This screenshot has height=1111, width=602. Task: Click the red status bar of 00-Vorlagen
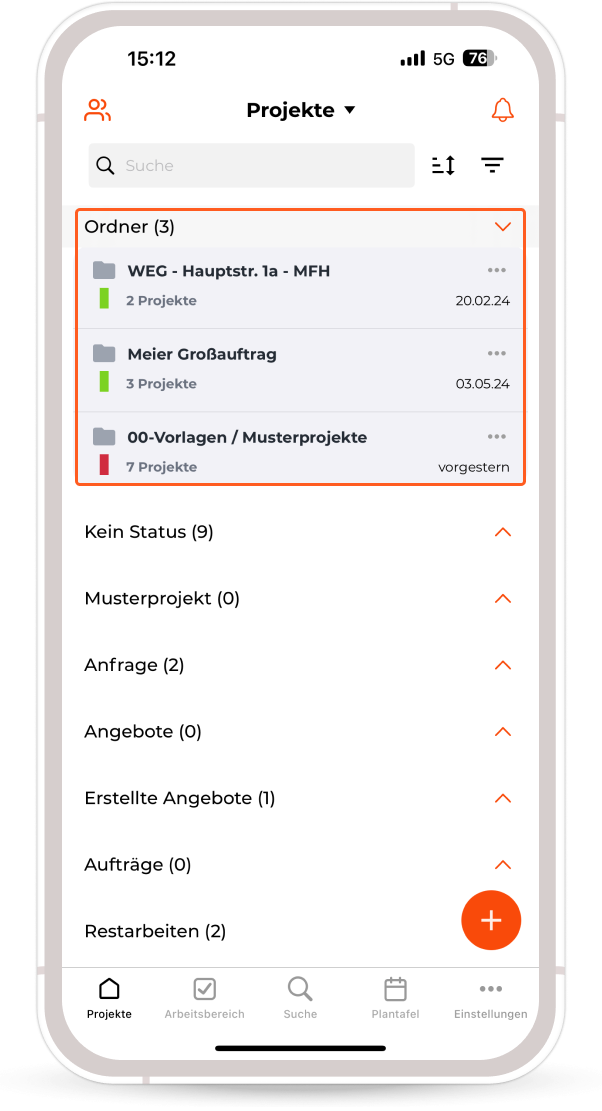[104, 465]
